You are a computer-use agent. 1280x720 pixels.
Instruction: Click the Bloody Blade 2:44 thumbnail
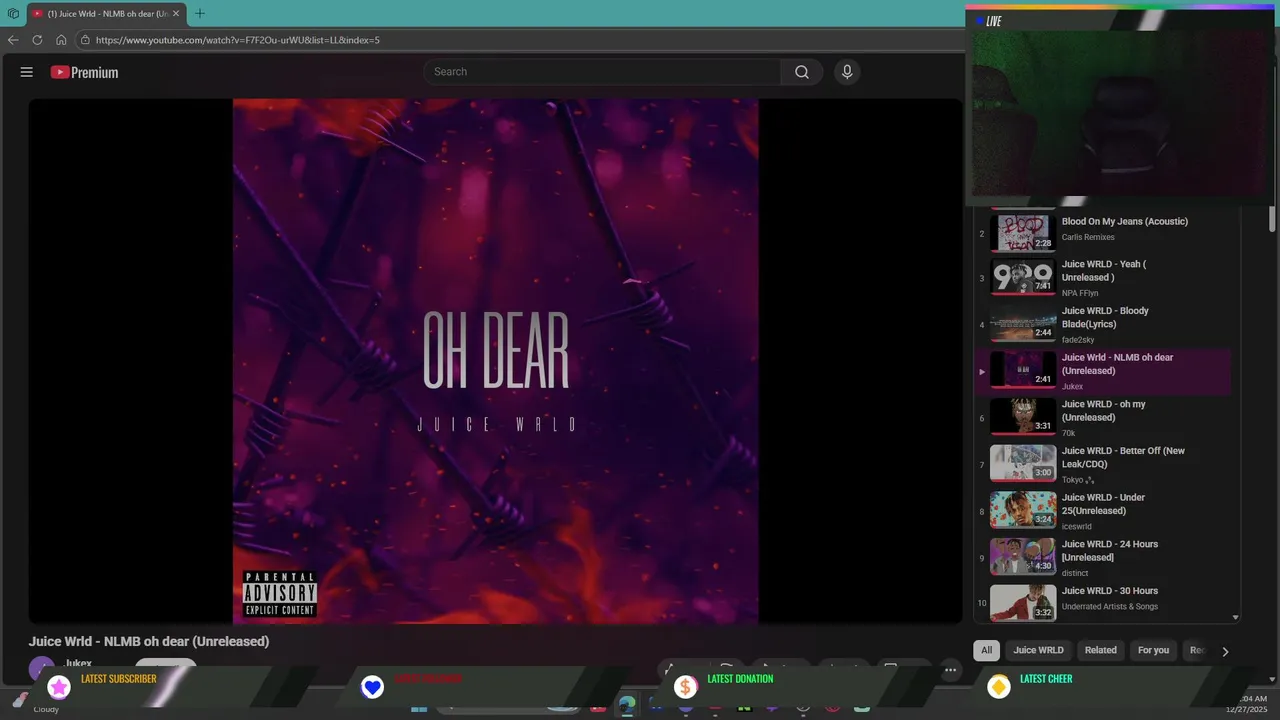pyautogui.click(x=1023, y=325)
